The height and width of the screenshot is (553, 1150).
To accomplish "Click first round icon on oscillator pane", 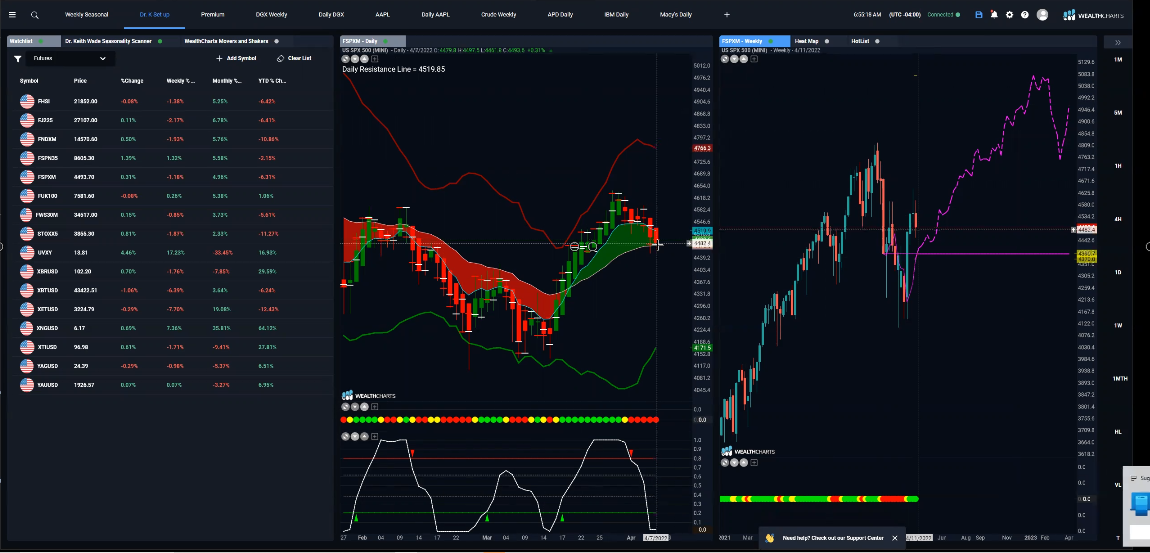I will click(x=346, y=436).
